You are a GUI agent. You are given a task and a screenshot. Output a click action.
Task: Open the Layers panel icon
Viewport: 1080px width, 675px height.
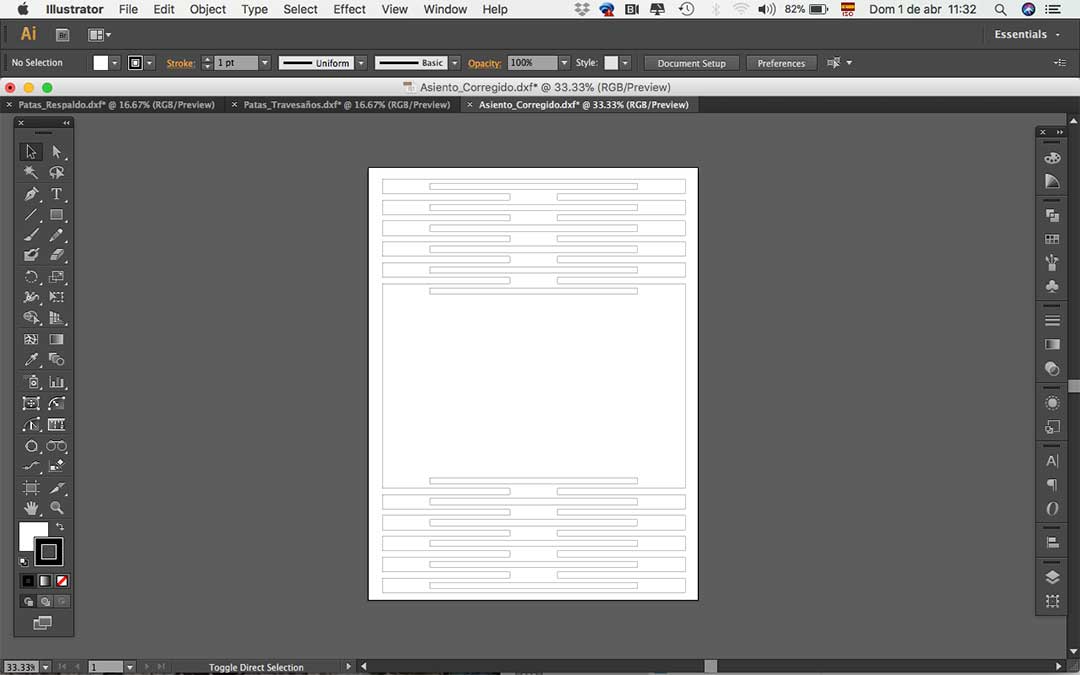point(1052,577)
